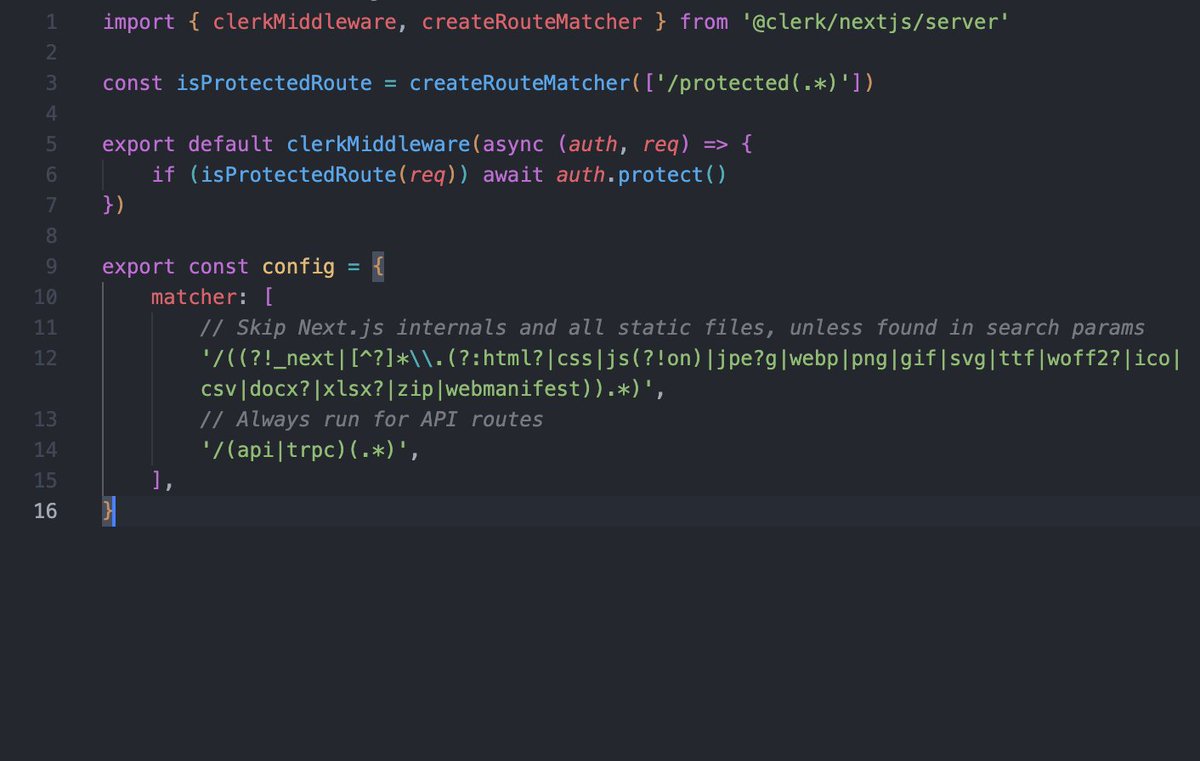Click the 'auth' parameter in the arrow function
This screenshot has width=1200, height=761.
point(593,144)
